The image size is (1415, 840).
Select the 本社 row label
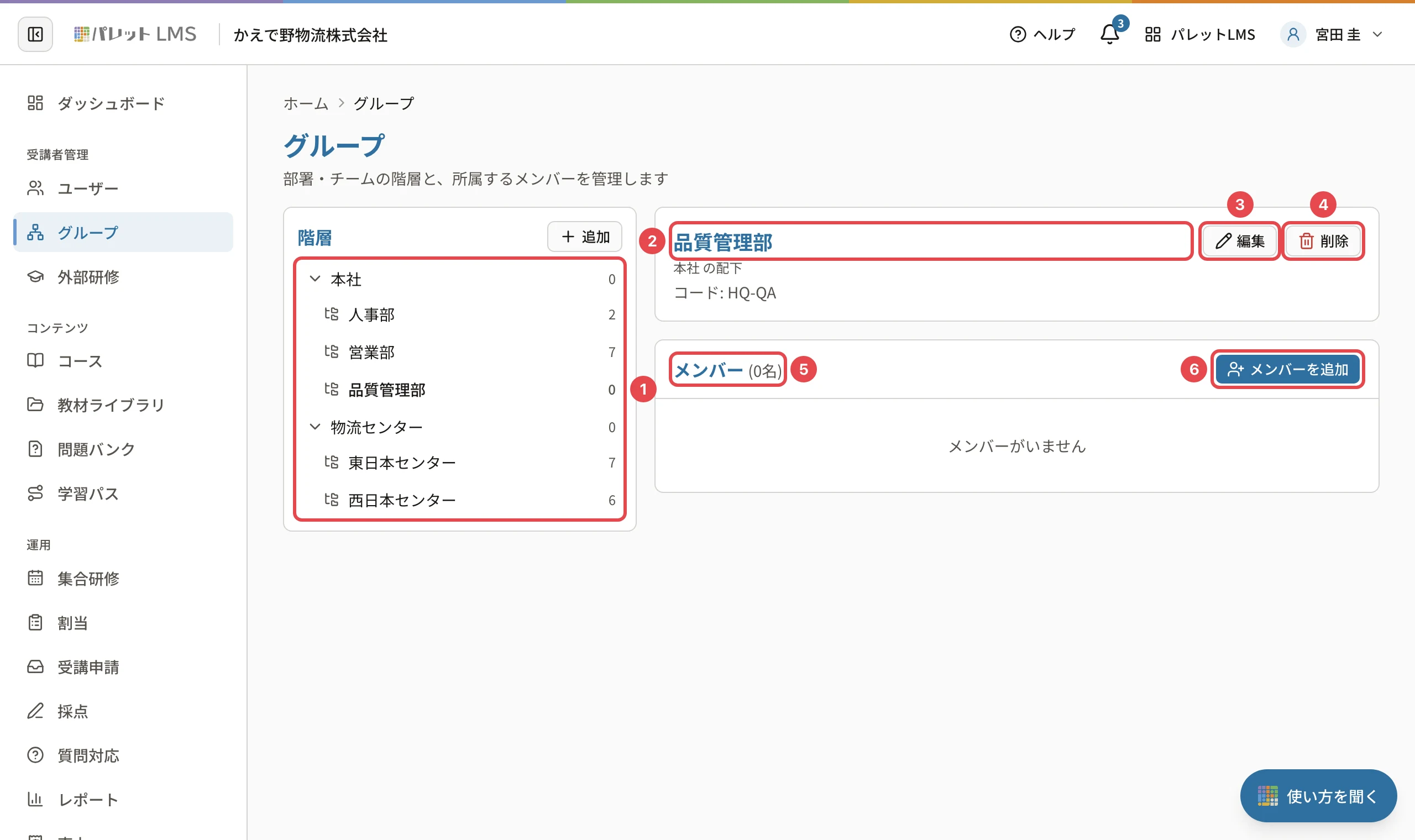click(346, 279)
